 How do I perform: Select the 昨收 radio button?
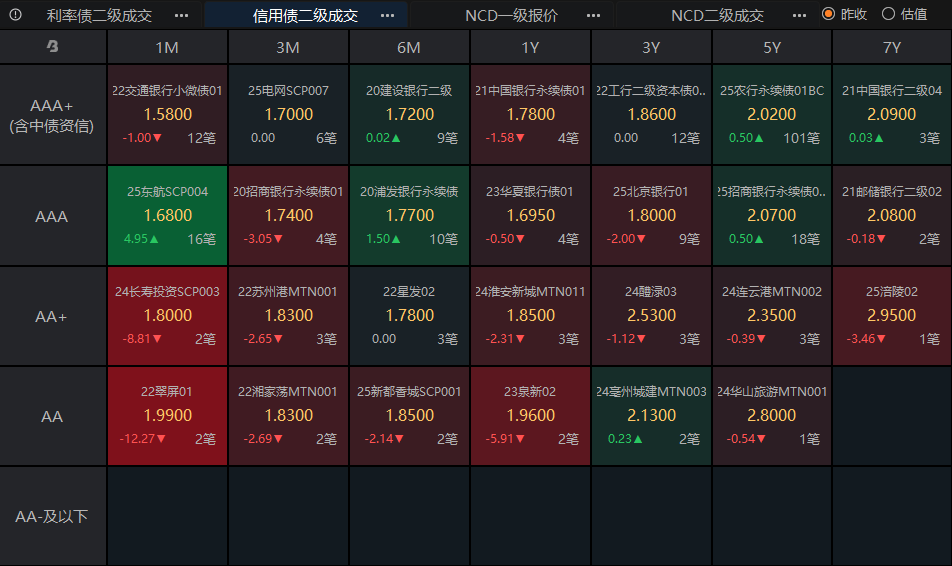click(x=828, y=14)
